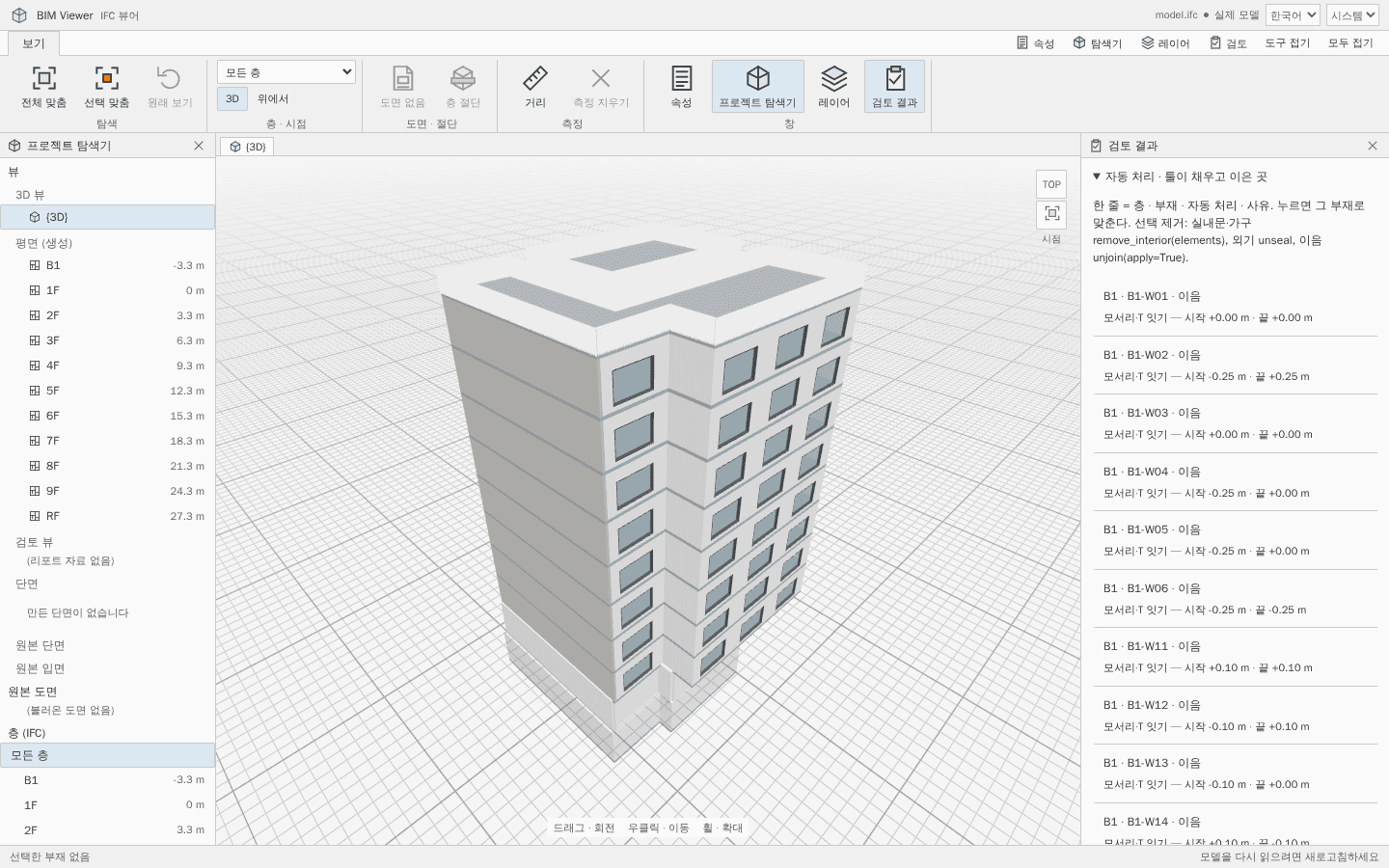This screenshot has height=868, width=1389.
Task: Toggle the 프로젝트 탐색기 ribbon button
Action: click(758, 87)
